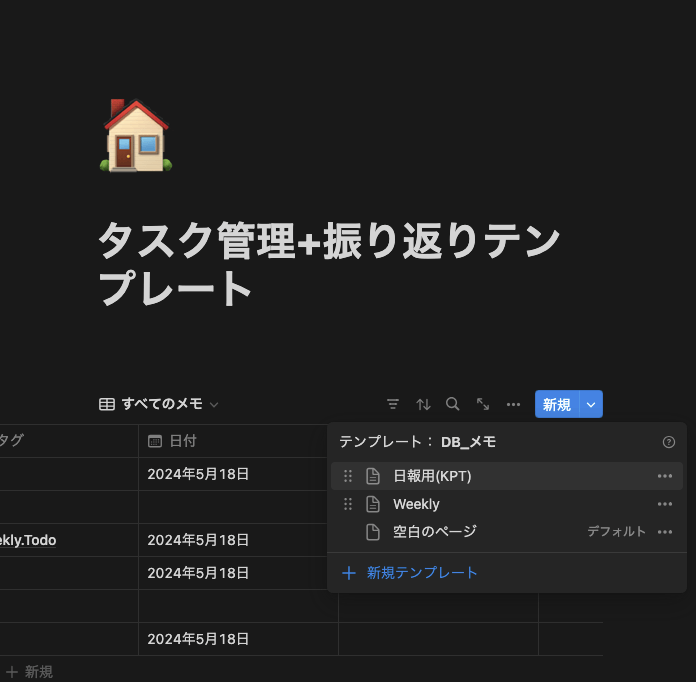This screenshot has width=696, height=682.
Task: Open the database three-dots menu
Action: coord(513,404)
